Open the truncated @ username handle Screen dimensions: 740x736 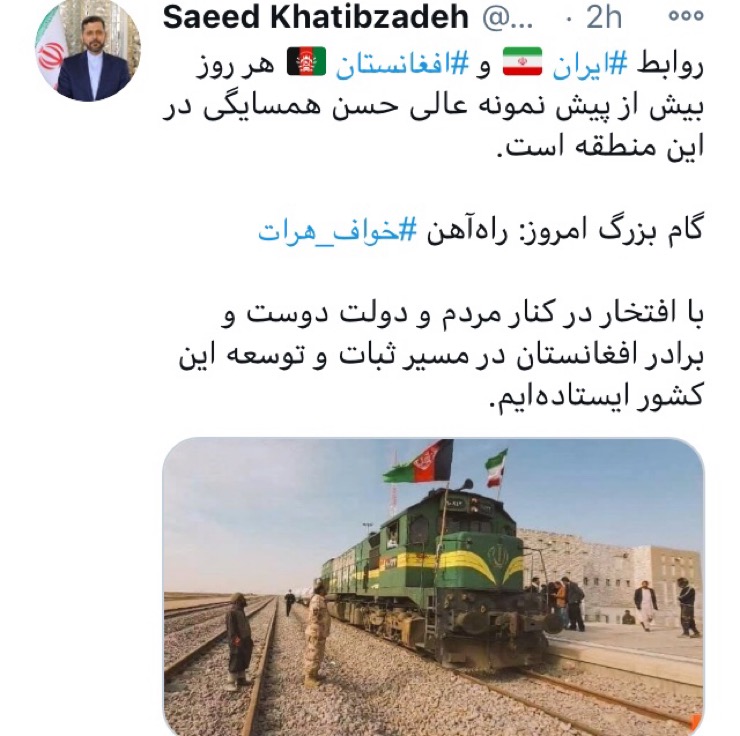coord(508,18)
